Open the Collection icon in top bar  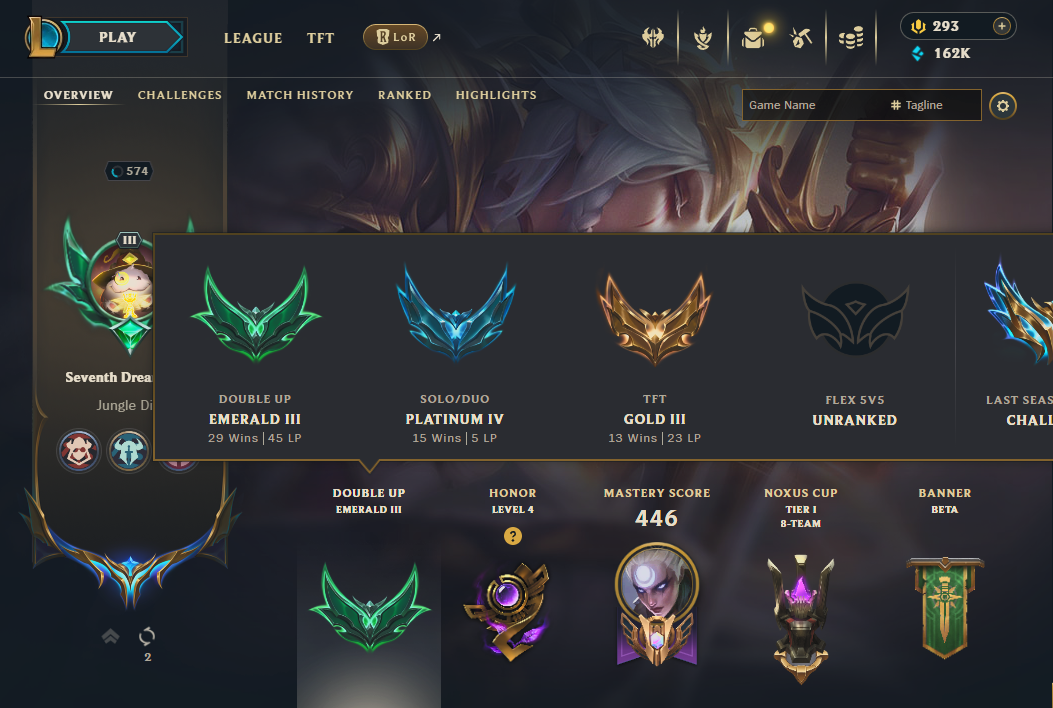click(x=702, y=38)
